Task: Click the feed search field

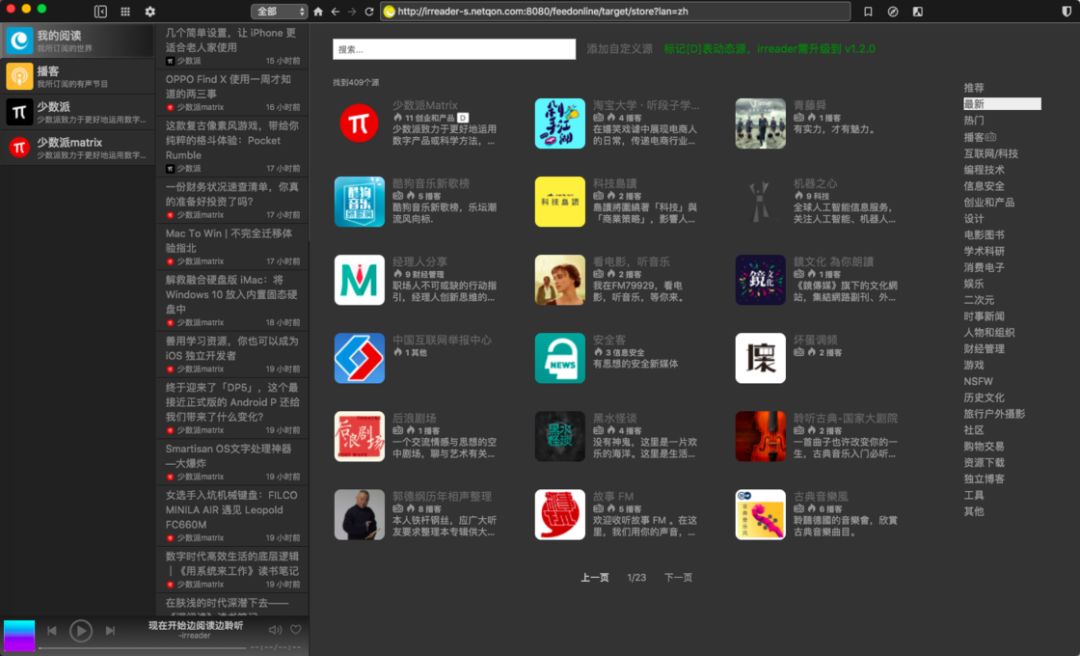Action: coord(454,49)
